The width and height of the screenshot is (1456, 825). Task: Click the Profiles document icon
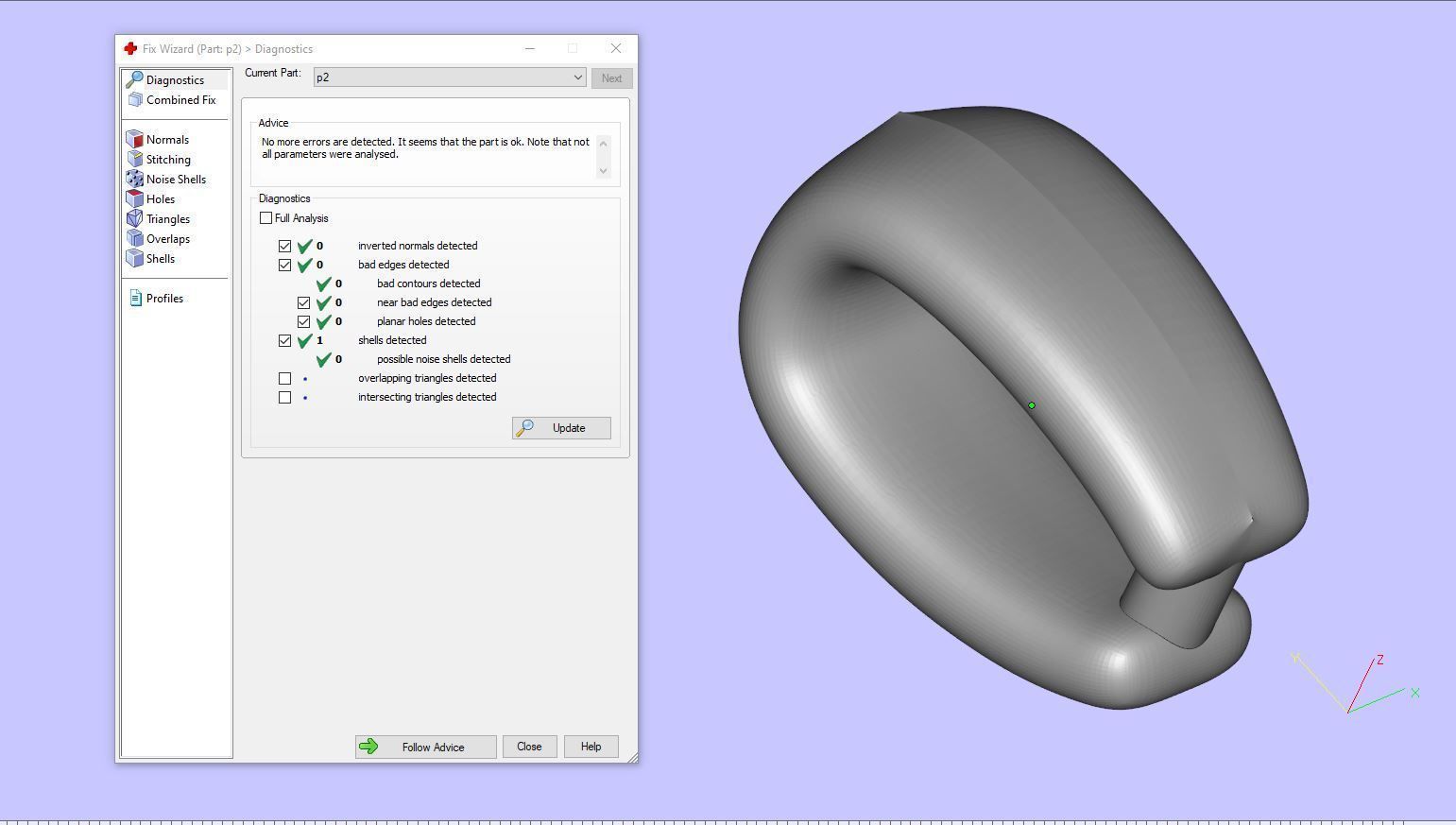tap(135, 298)
